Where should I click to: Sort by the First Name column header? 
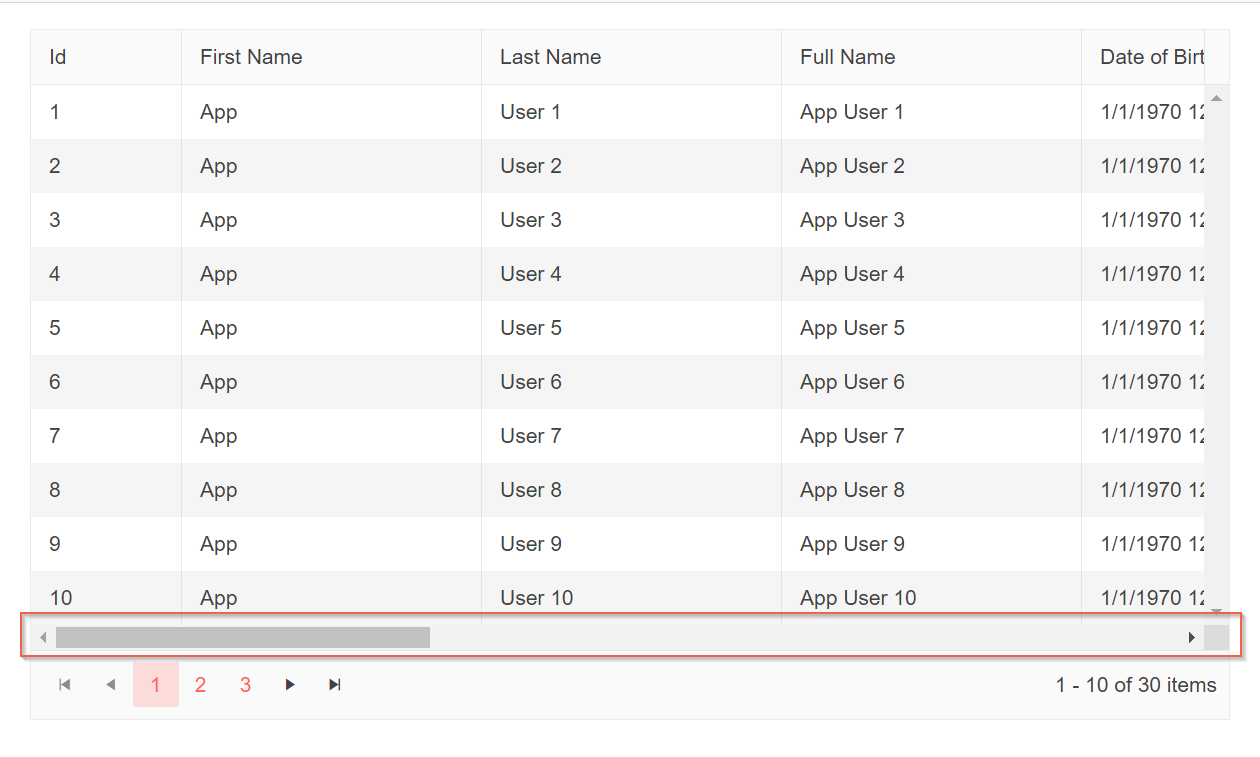pos(251,57)
